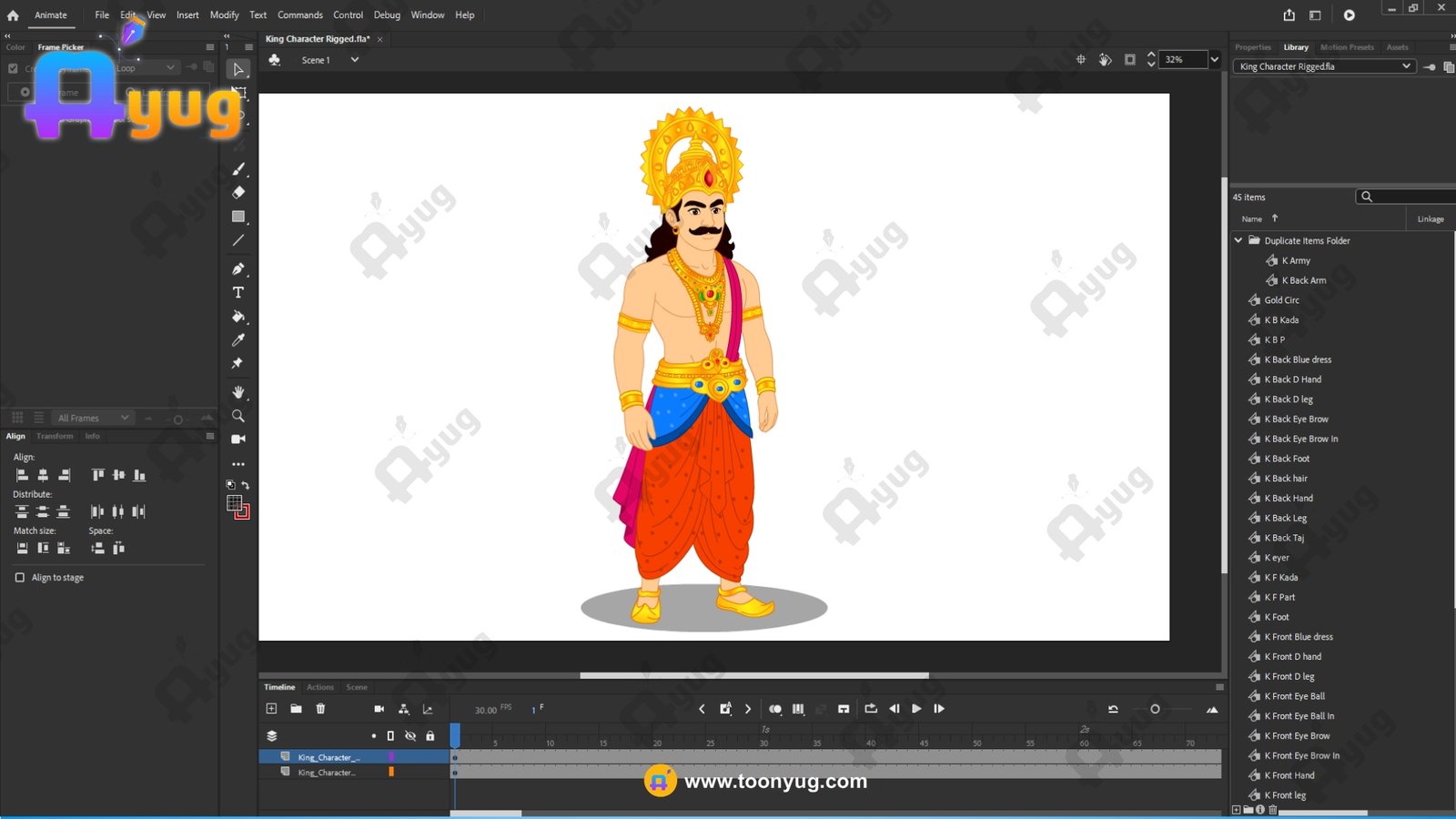This screenshot has height=819, width=1456.
Task: Open the stage zoom percentage dropdown
Action: coord(1214,59)
